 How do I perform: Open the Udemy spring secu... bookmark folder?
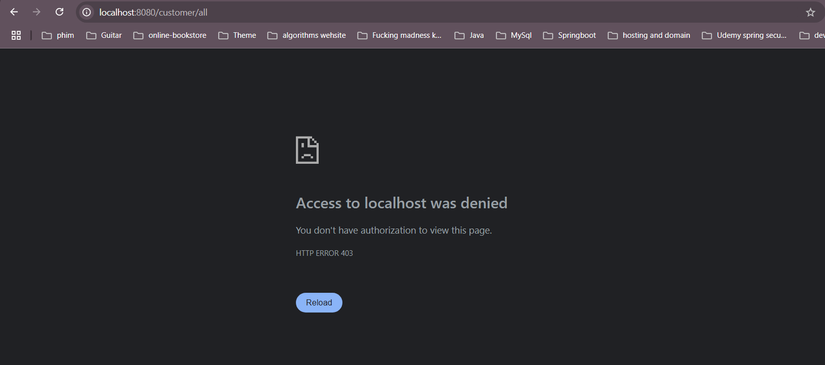click(x=744, y=35)
